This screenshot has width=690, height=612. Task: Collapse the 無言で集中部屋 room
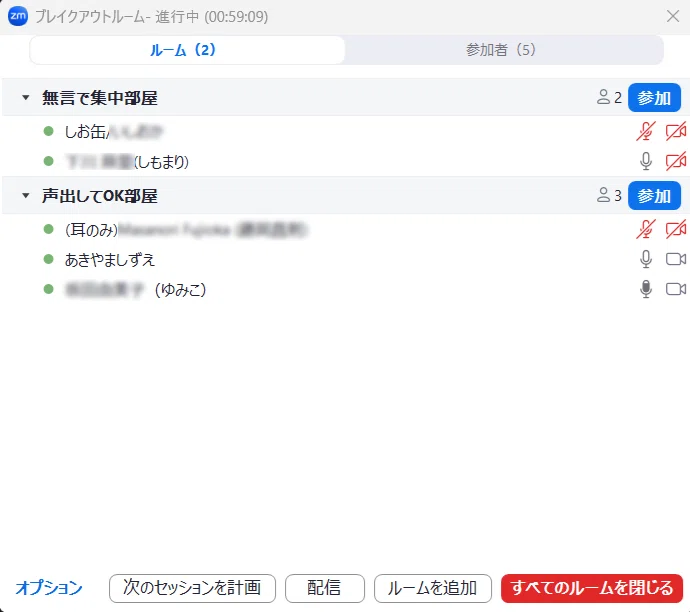pos(26,98)
